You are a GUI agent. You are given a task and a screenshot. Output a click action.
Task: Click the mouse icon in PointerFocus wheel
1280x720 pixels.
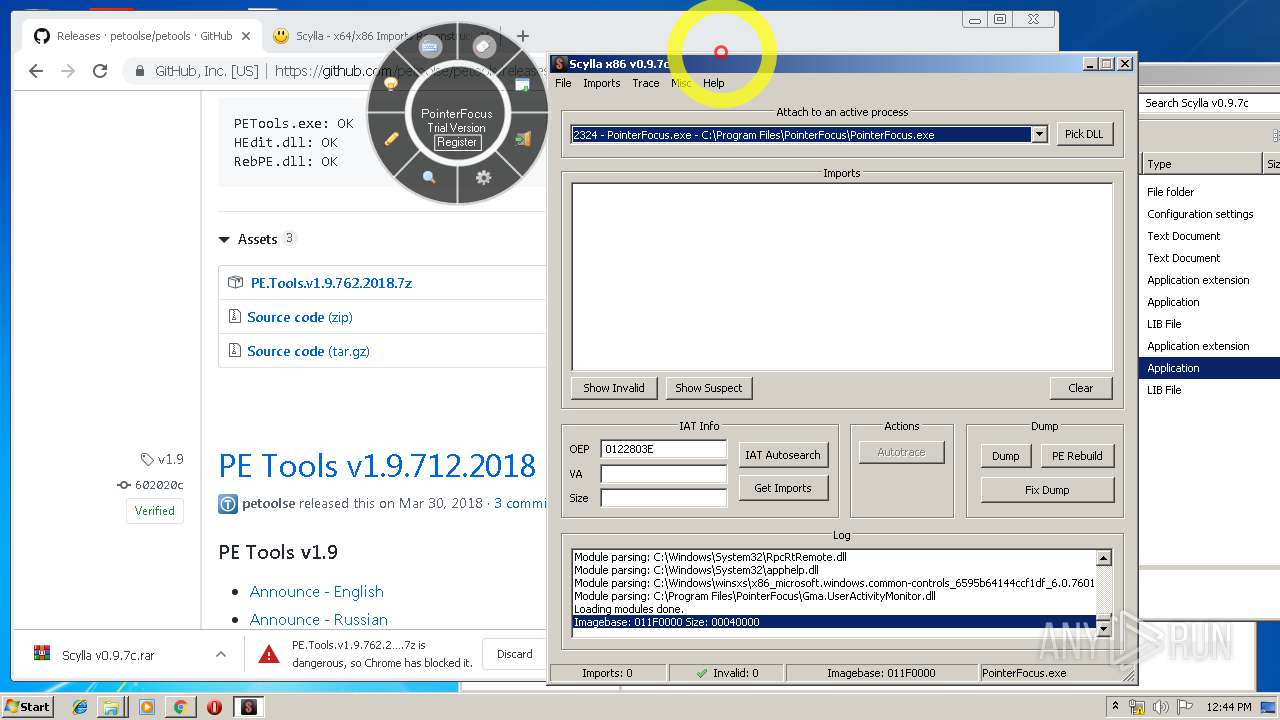pos(482,47)
